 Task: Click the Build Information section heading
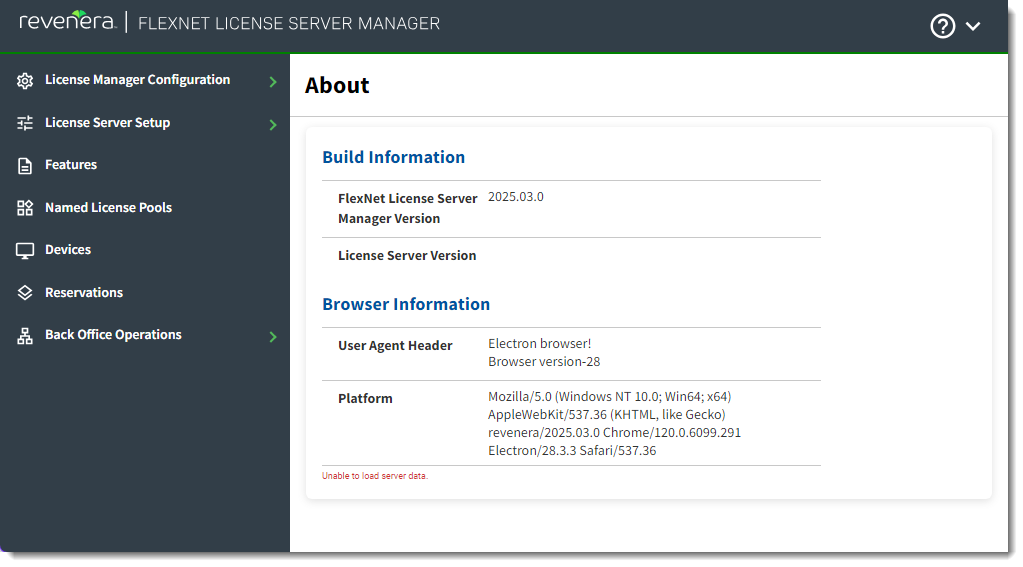pyautogui.click(x=393, y=157)
